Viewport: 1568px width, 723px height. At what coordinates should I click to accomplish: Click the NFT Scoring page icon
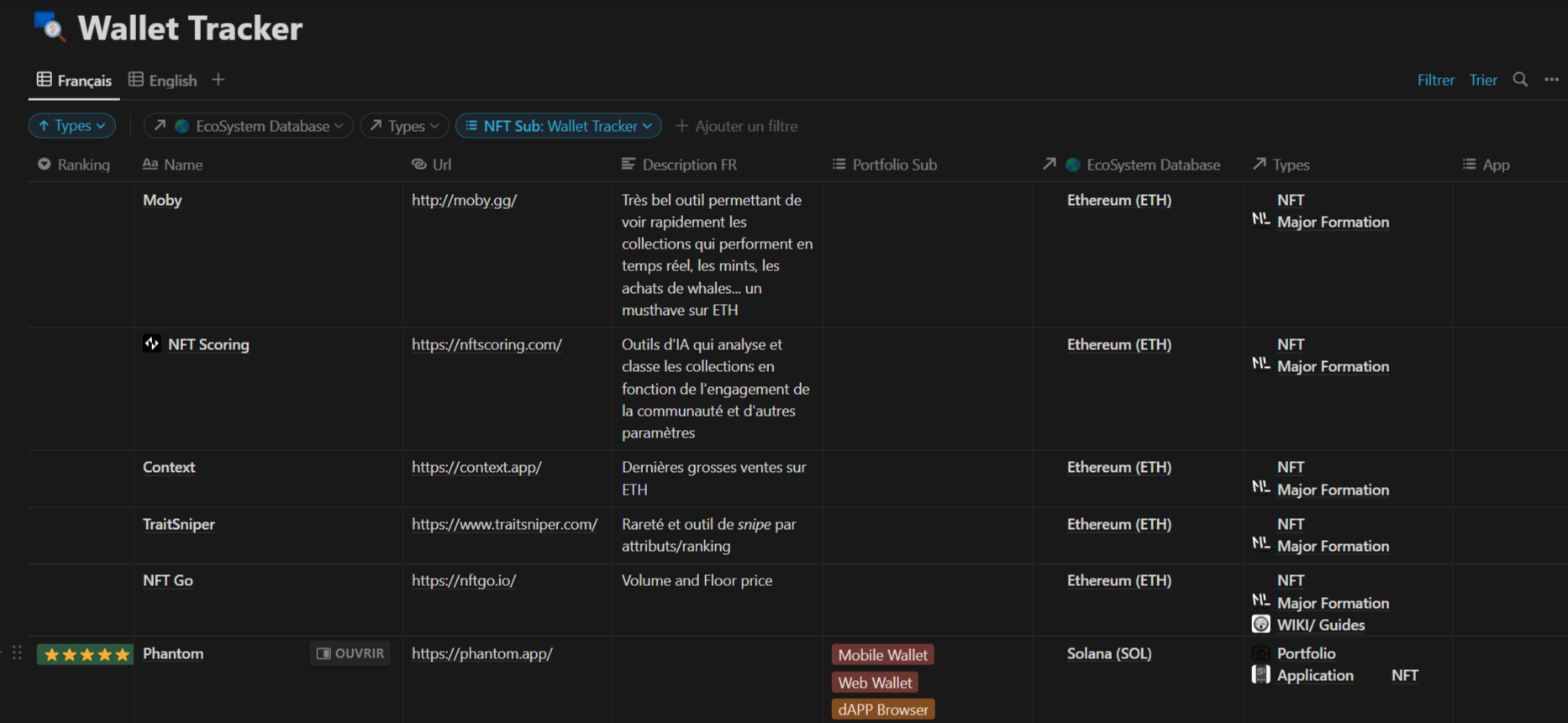[x=152, y=343]
